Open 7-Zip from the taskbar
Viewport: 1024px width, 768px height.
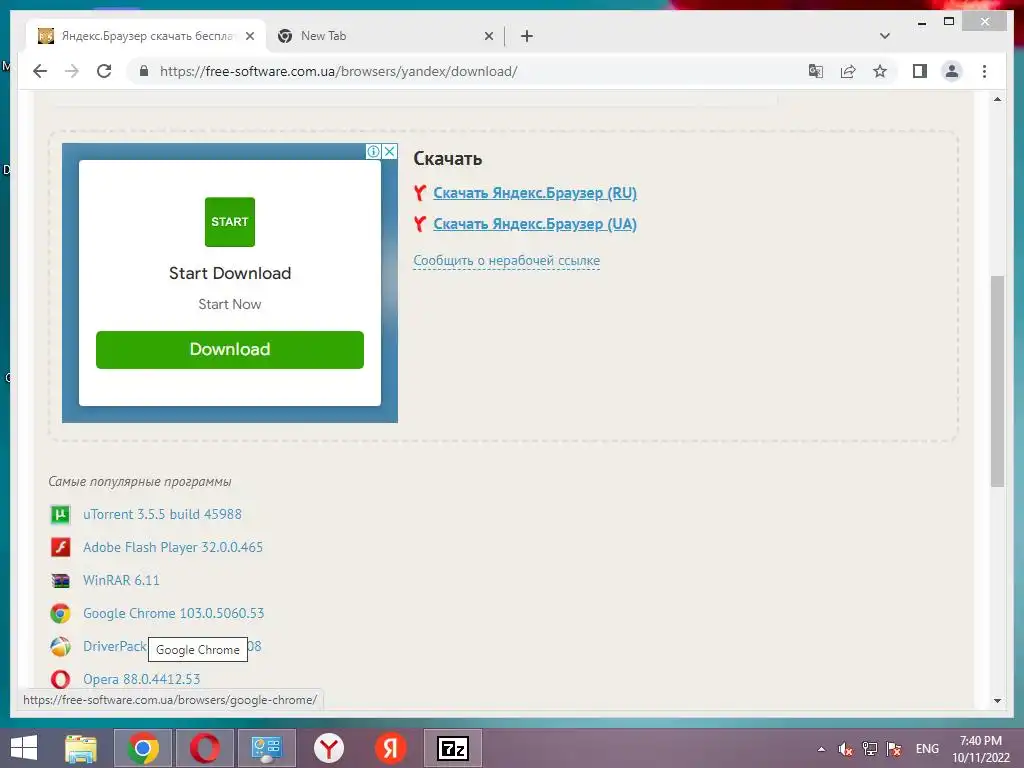coord(453,748)
